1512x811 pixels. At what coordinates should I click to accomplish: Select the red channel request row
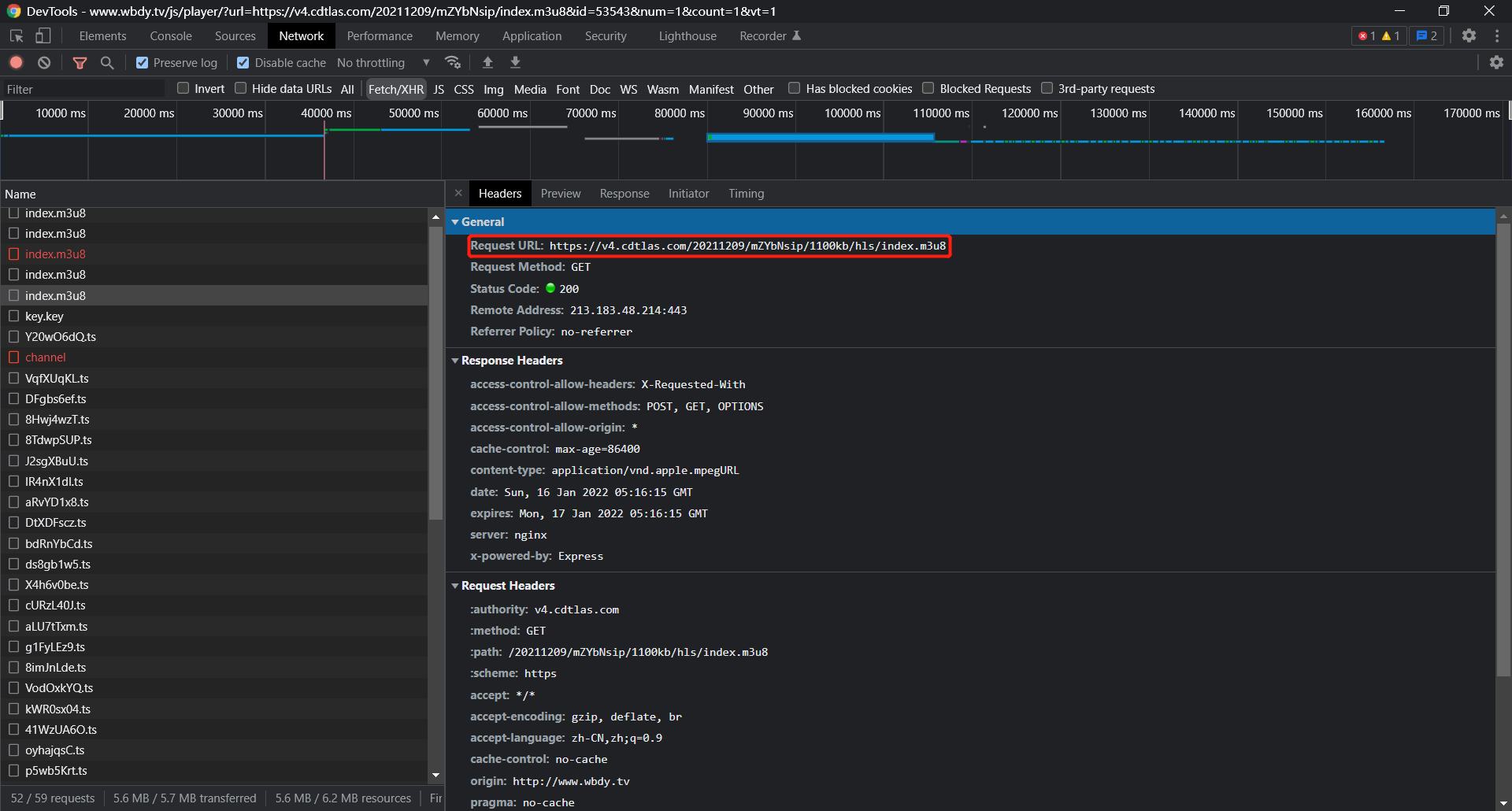(214, 357)
